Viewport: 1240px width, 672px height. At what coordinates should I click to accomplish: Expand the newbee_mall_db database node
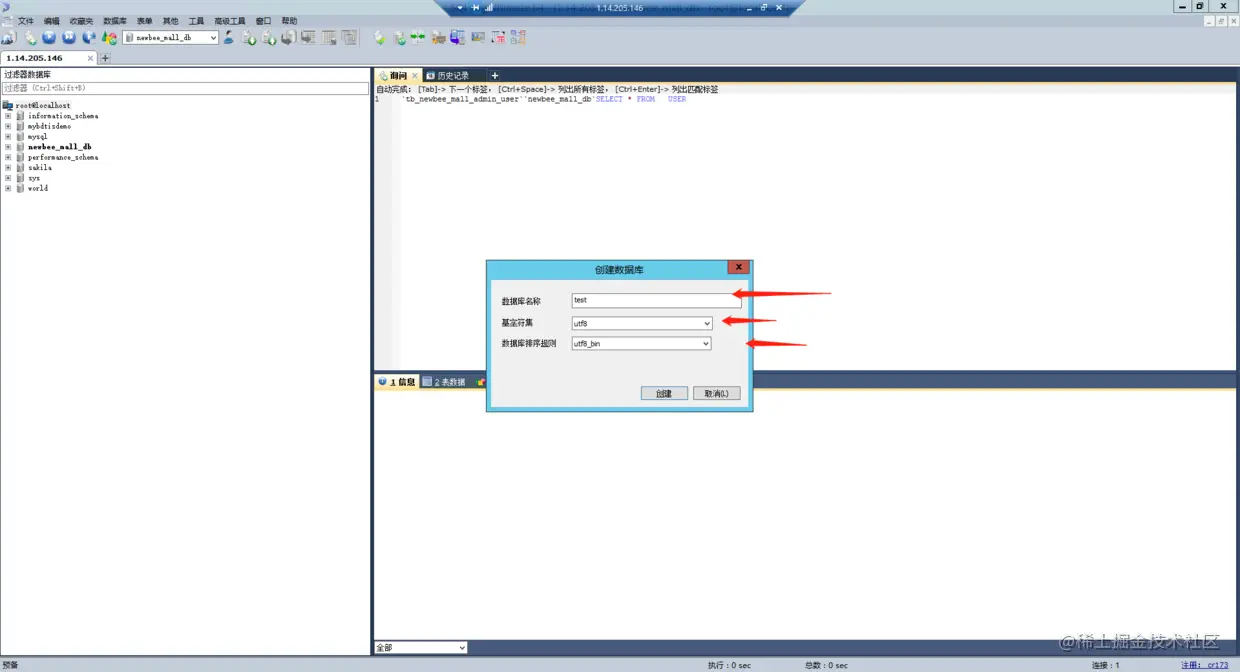click(x=8, y=147)
